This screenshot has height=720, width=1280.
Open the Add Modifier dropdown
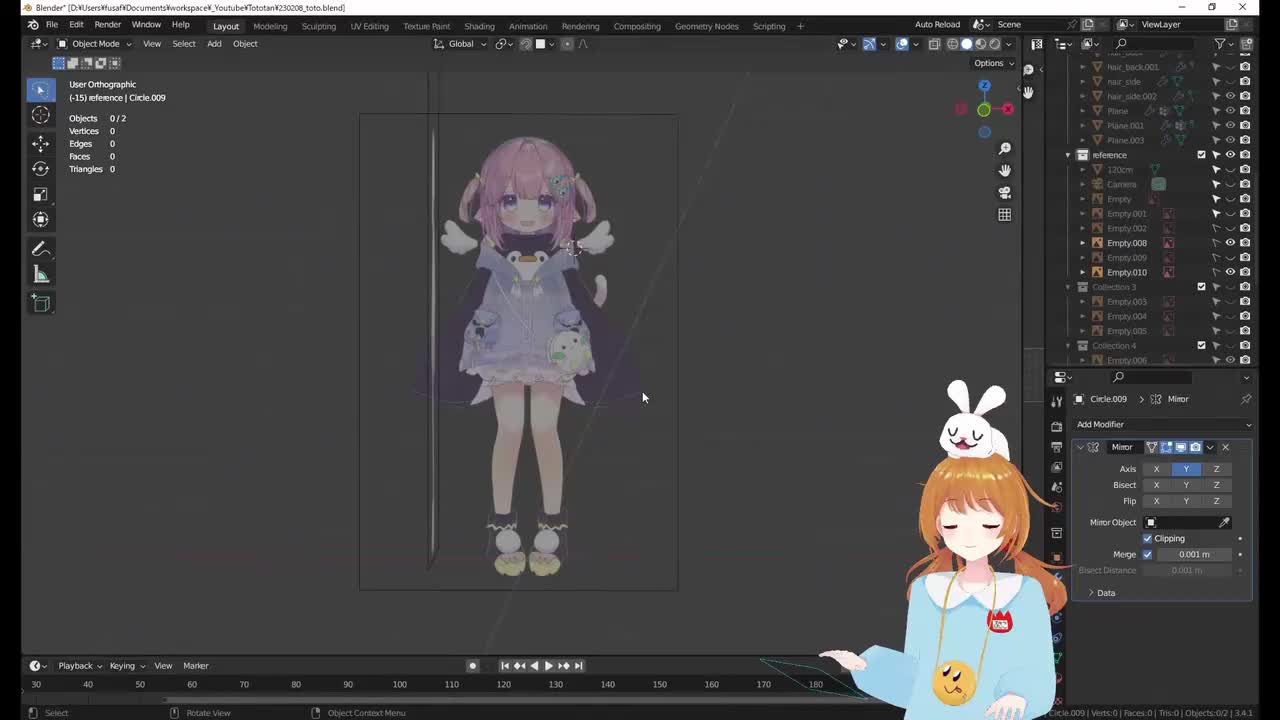[1162, 424]
